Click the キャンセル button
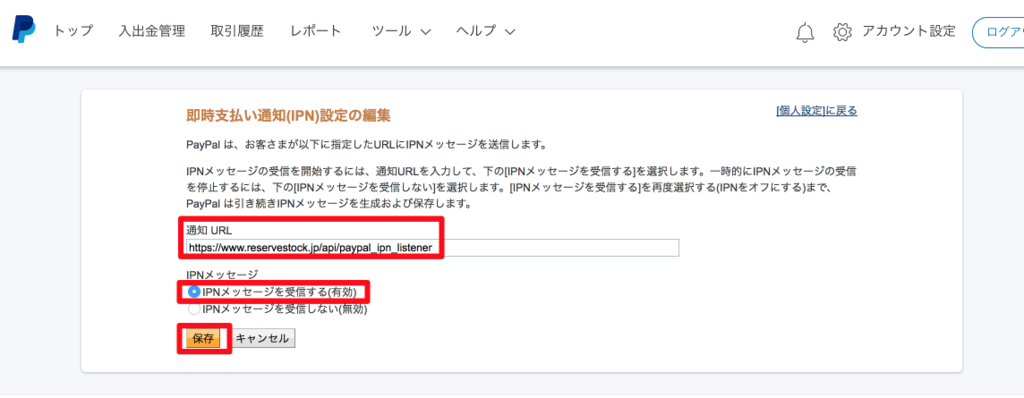The height and width of the screenshot is (398, 1024). tap(263, 339)
